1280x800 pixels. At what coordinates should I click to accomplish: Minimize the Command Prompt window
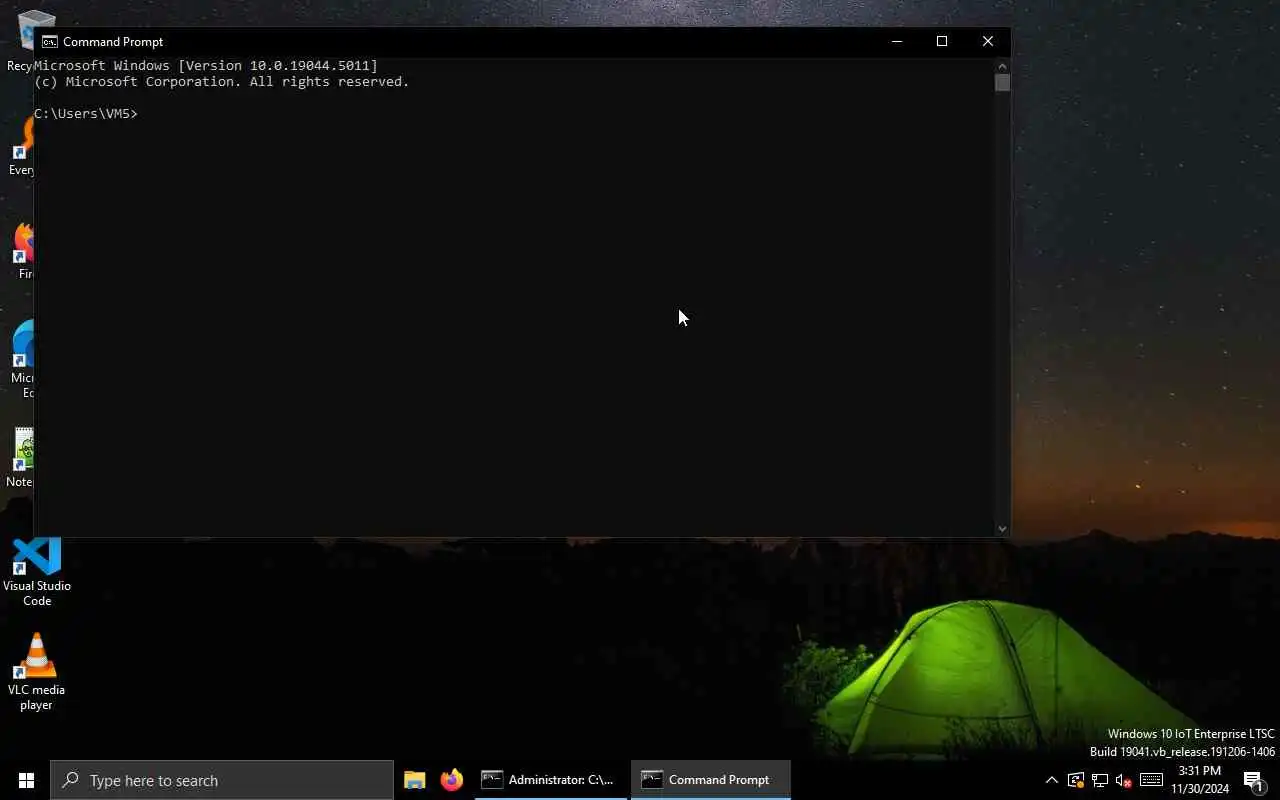[897, 41]
